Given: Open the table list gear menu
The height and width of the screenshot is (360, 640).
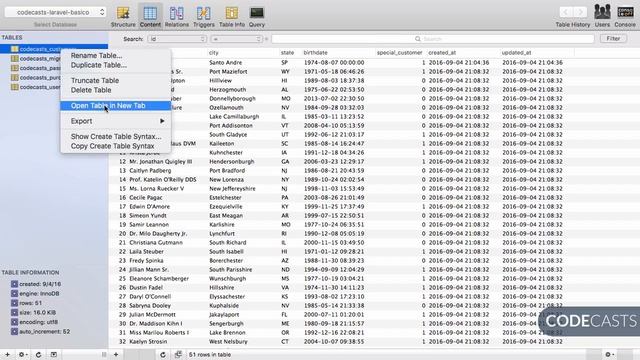Looking at the screenshot, I should (23, 354).
